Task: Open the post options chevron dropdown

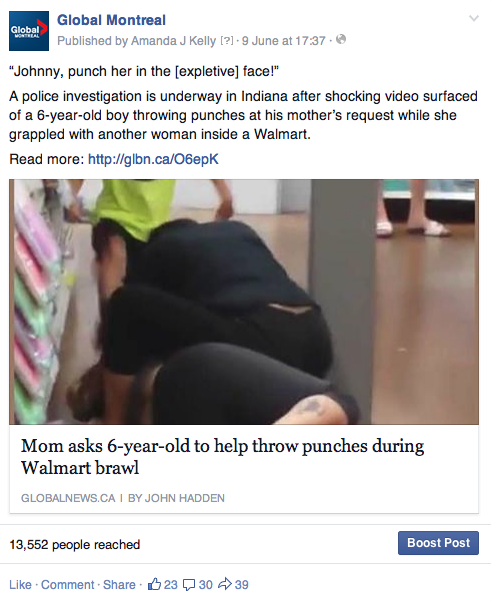Action: (474, 18)
